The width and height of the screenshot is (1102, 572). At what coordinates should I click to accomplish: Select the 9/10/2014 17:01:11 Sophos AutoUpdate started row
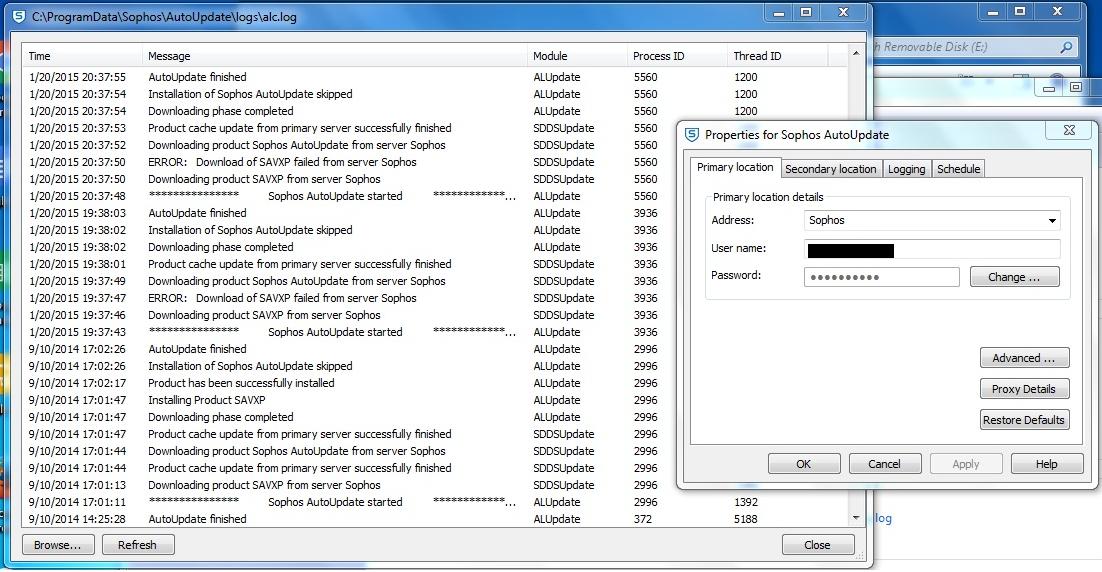pos(435,502)
